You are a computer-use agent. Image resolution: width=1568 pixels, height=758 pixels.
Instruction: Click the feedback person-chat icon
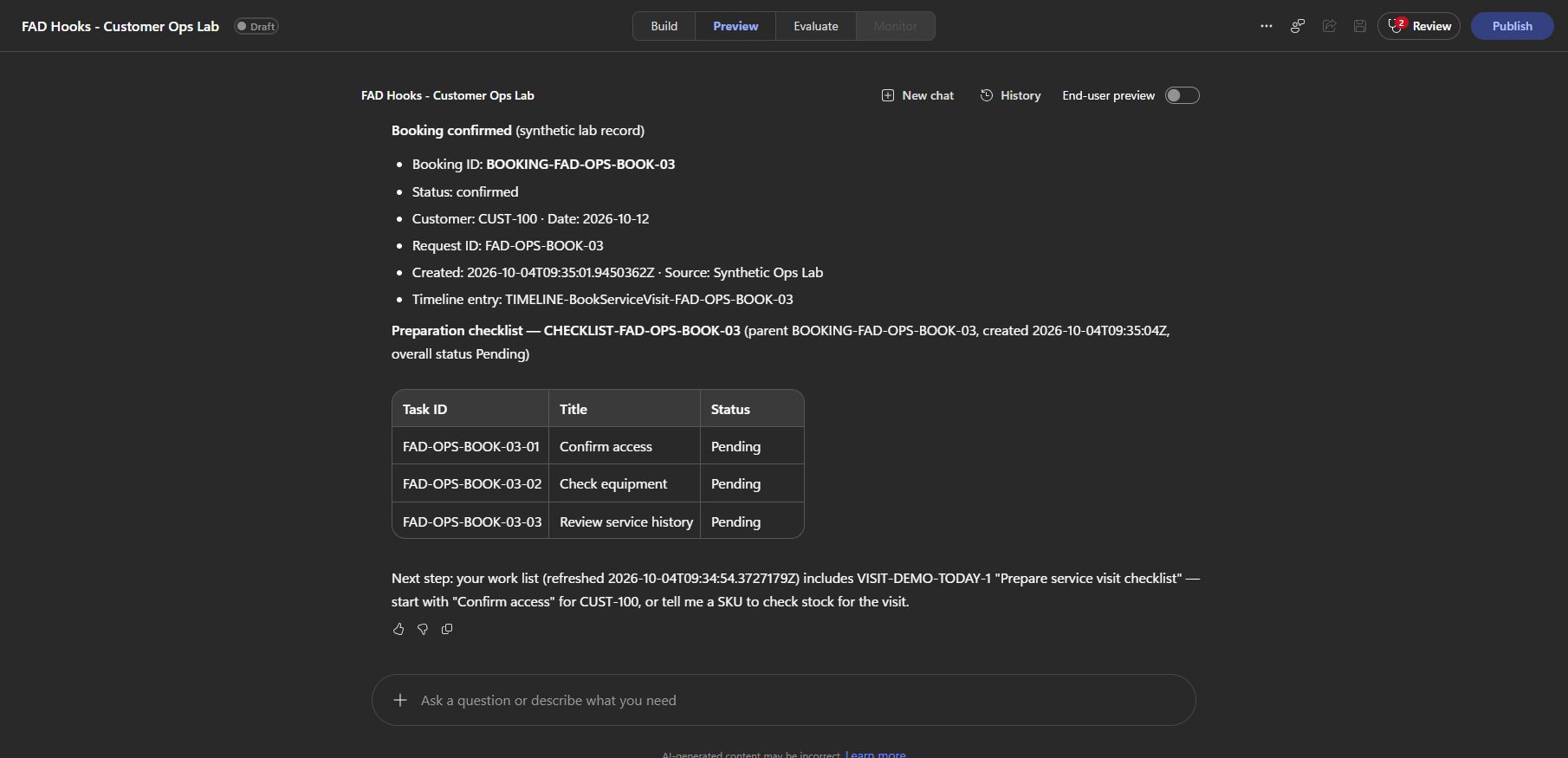point(1297,26)
